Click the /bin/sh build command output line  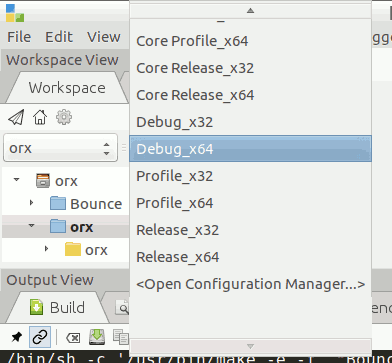pyautogui.click(x=196, y=357)
